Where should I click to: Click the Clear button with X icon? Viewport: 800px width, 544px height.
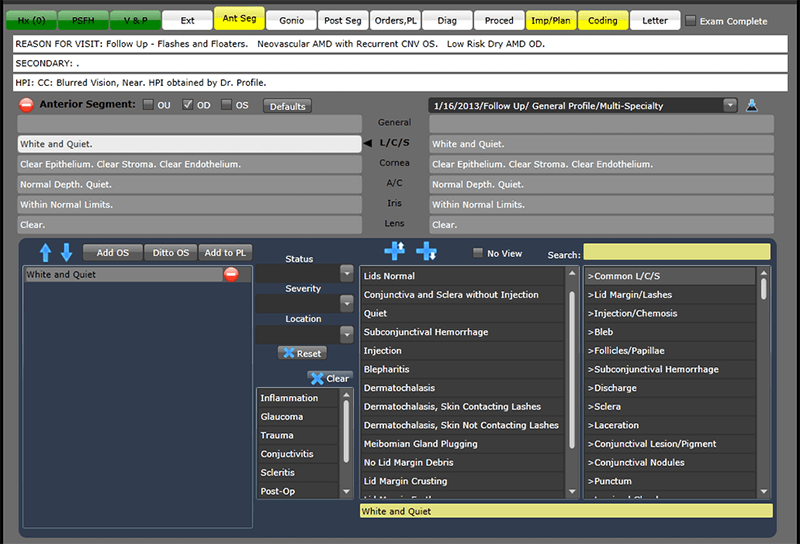[329, 378]
